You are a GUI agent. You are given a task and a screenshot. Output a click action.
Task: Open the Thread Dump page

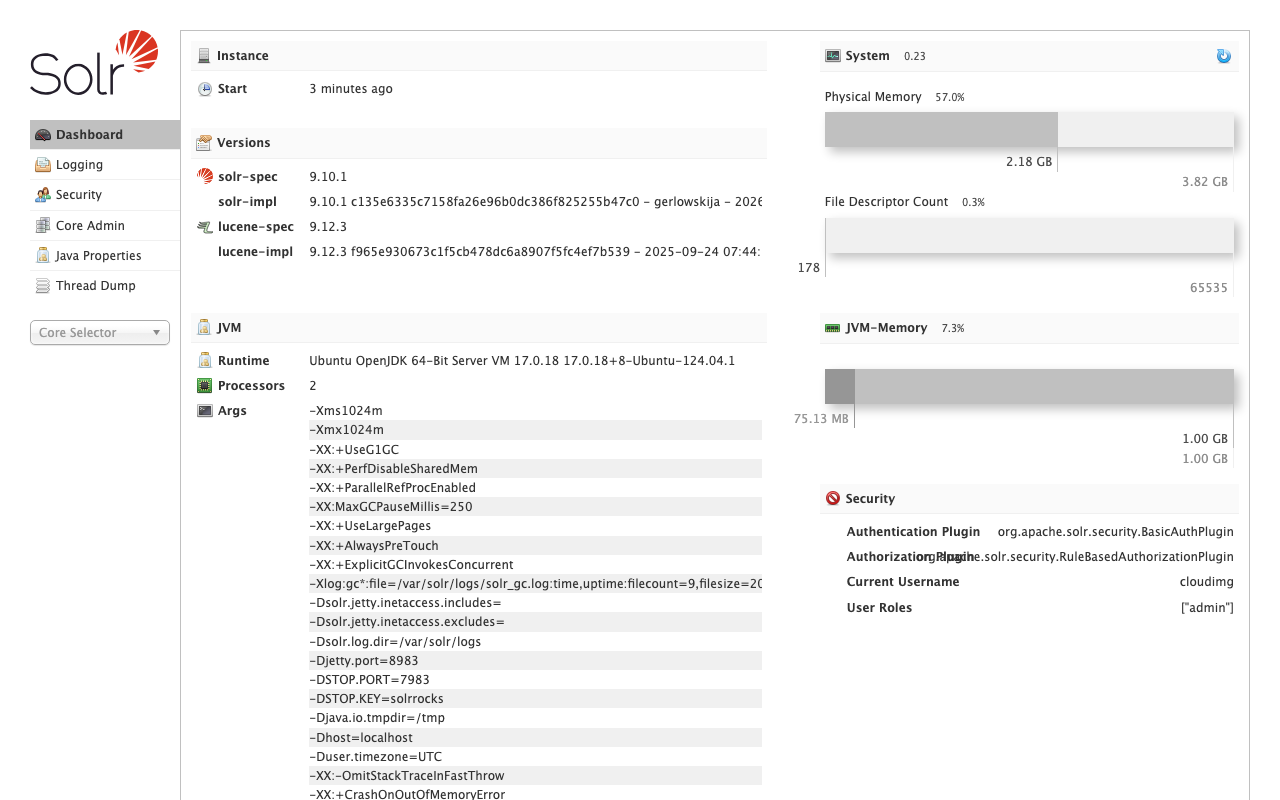click(x=105, y=285)
